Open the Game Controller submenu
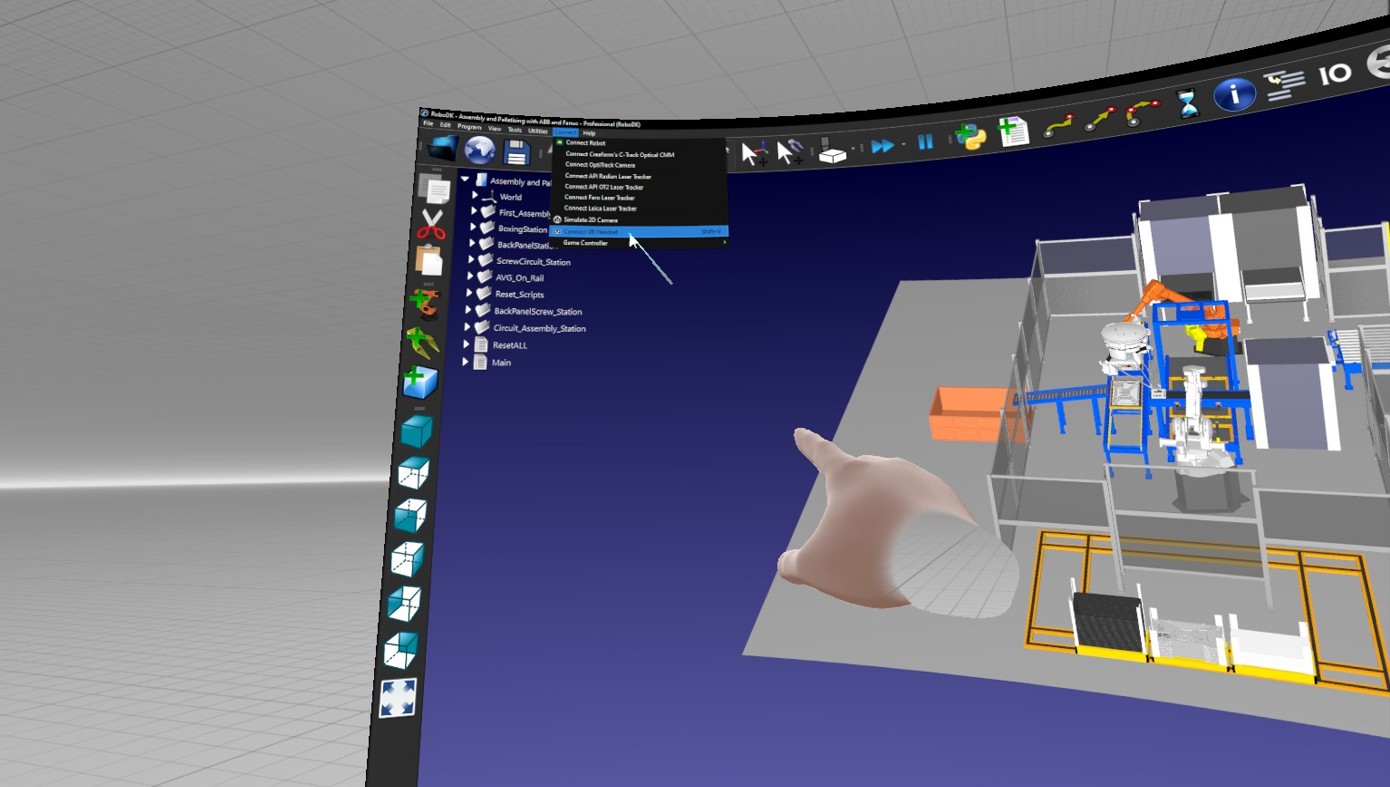Image resolution: width=1390 pixels, height=787 pixels. coord(640,243)
